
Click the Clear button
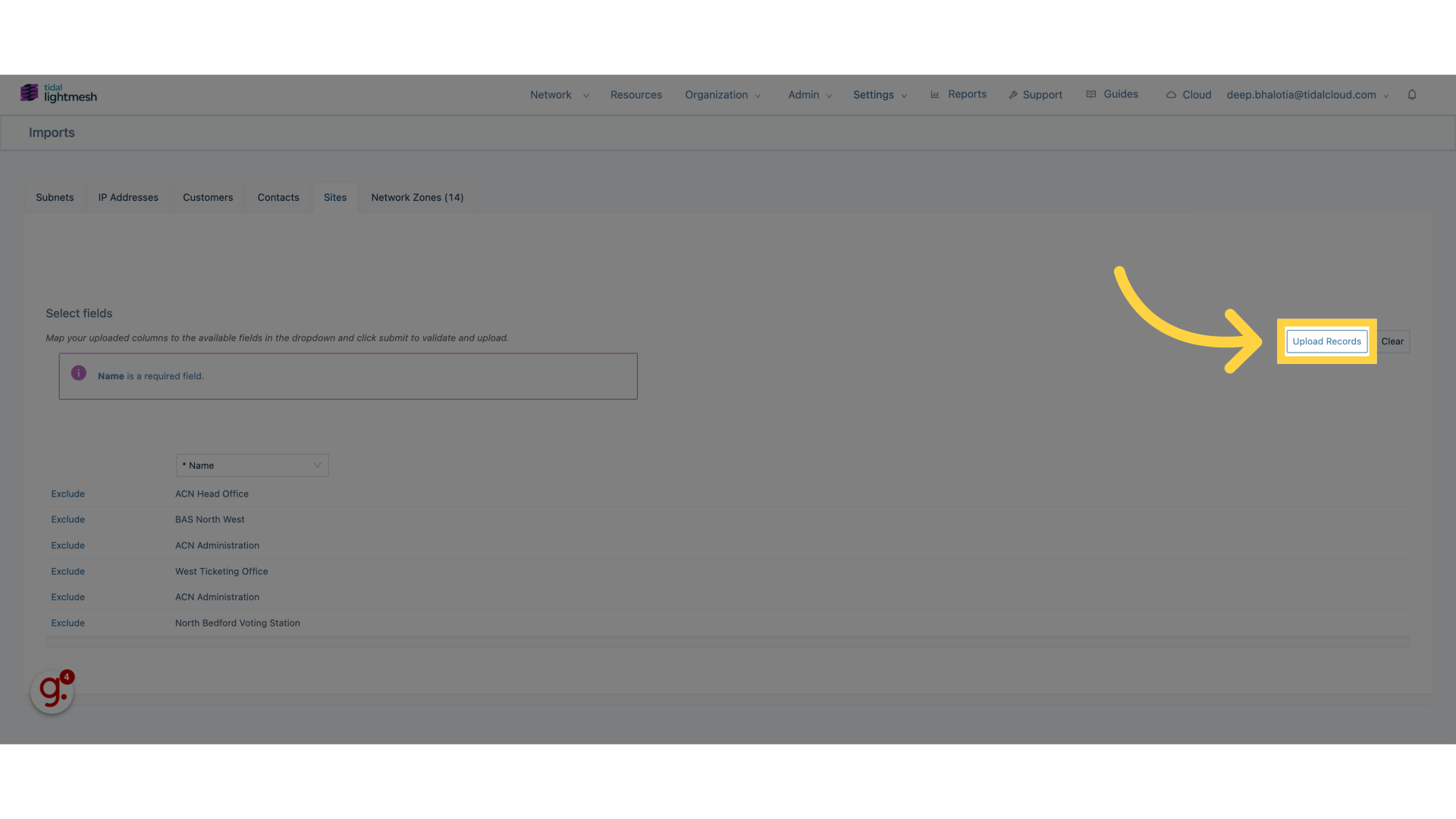tap(1392, 341)
